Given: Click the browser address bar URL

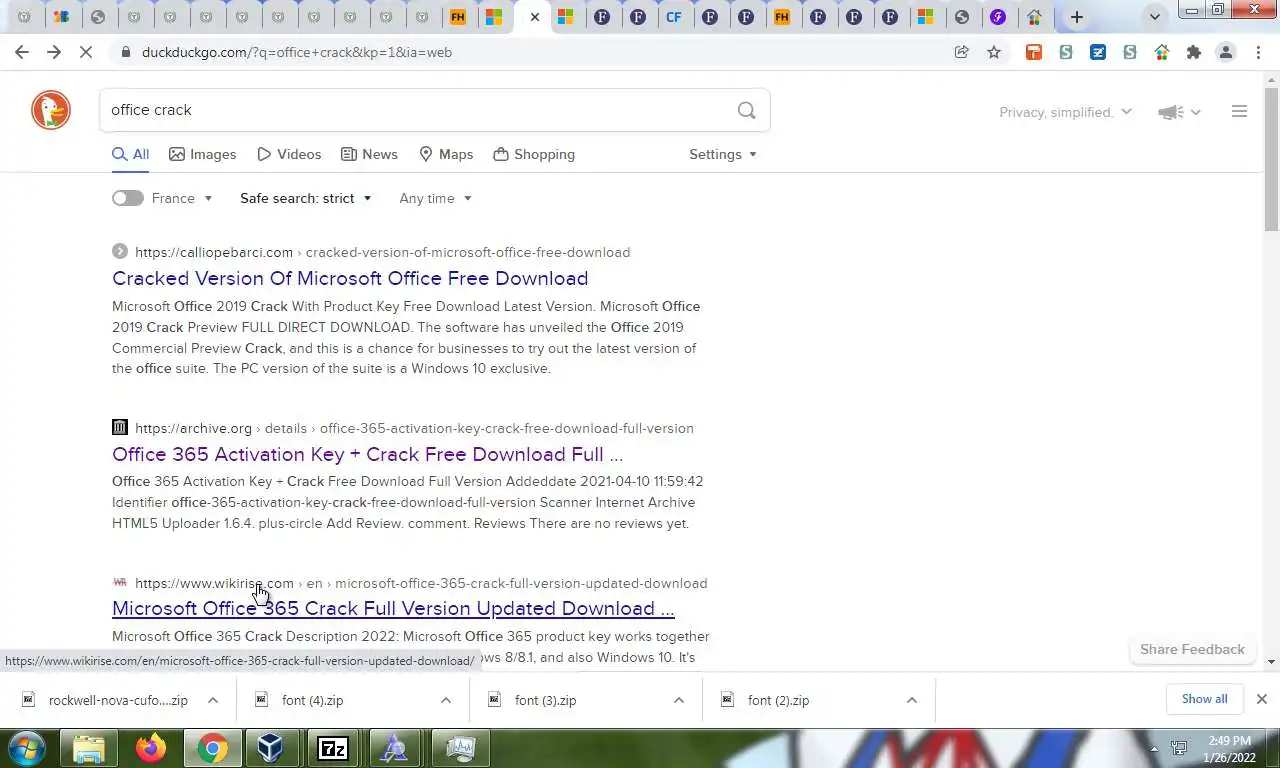Looking at the screenshot, I should 297,52.
